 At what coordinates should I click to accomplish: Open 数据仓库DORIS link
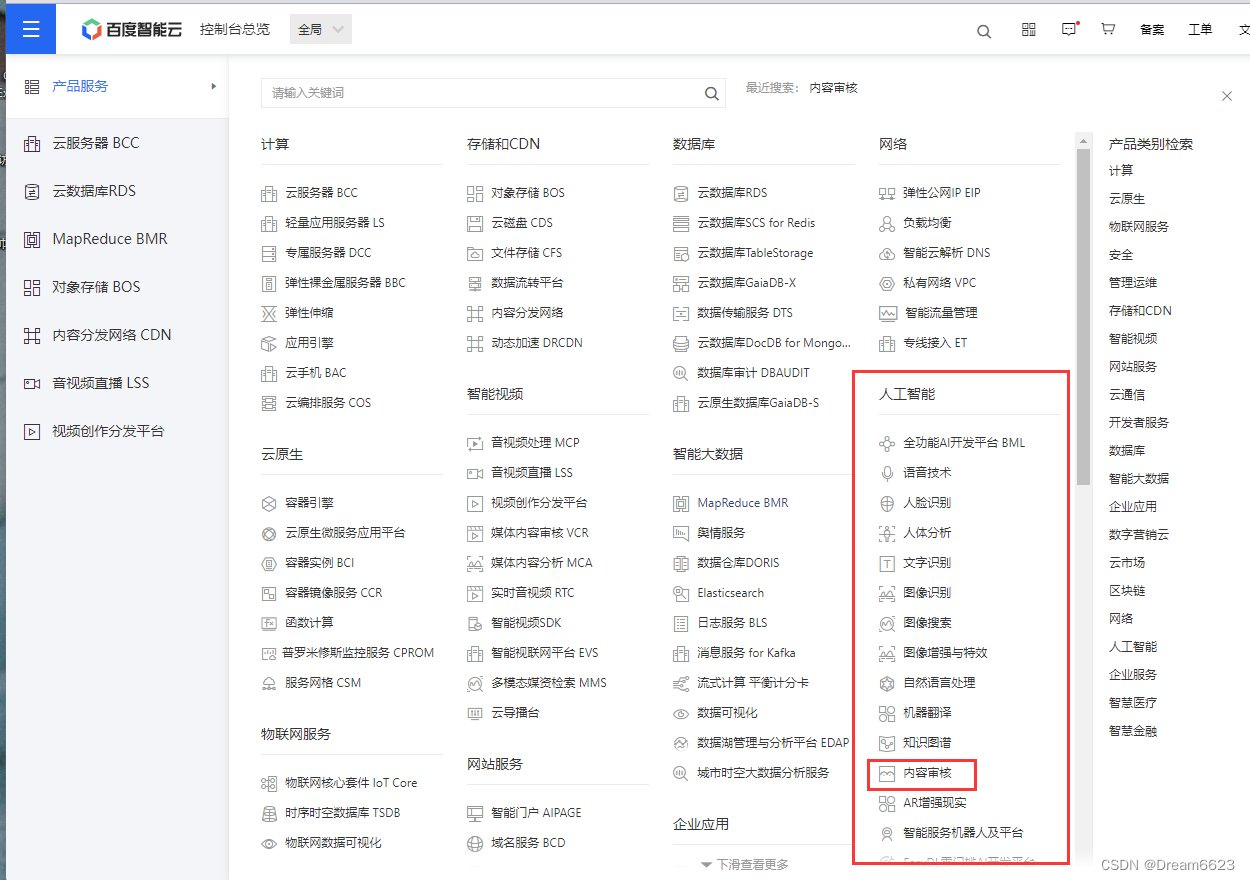738,563
